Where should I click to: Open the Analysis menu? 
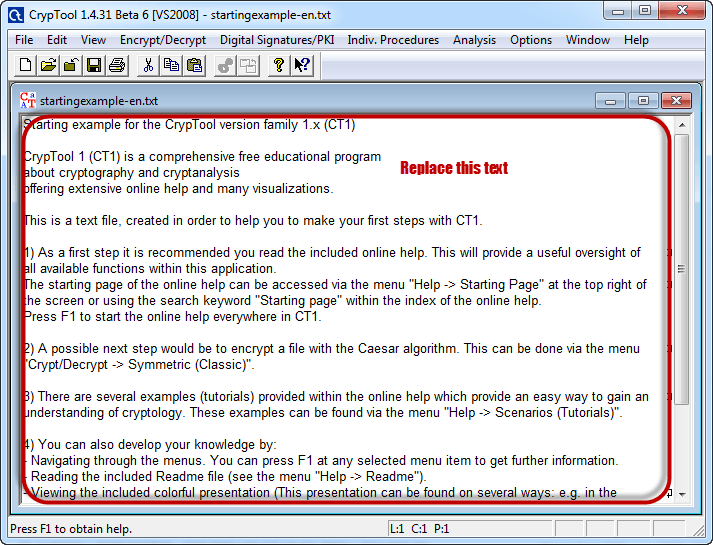pos(474,40)
